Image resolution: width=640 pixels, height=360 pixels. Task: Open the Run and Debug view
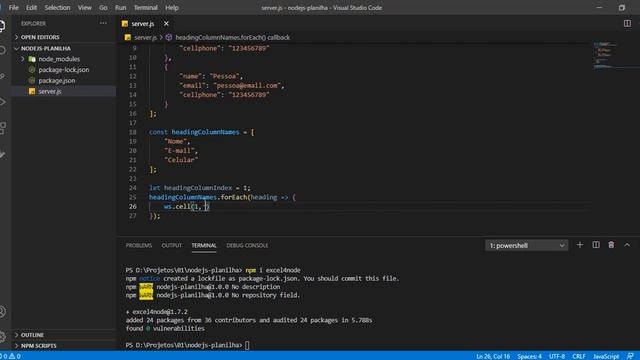click(2, 102)
